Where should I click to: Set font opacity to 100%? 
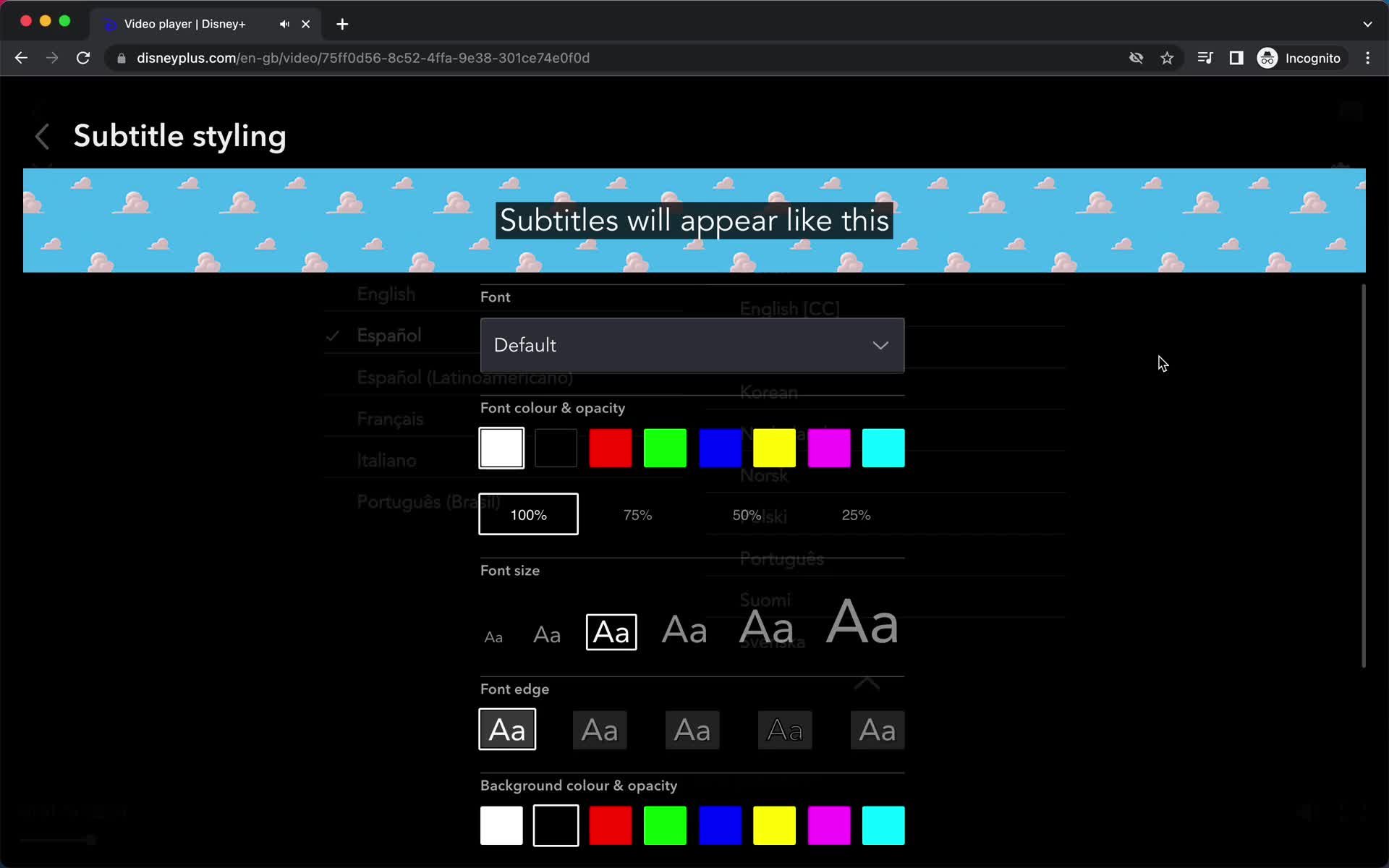point(528,514)
